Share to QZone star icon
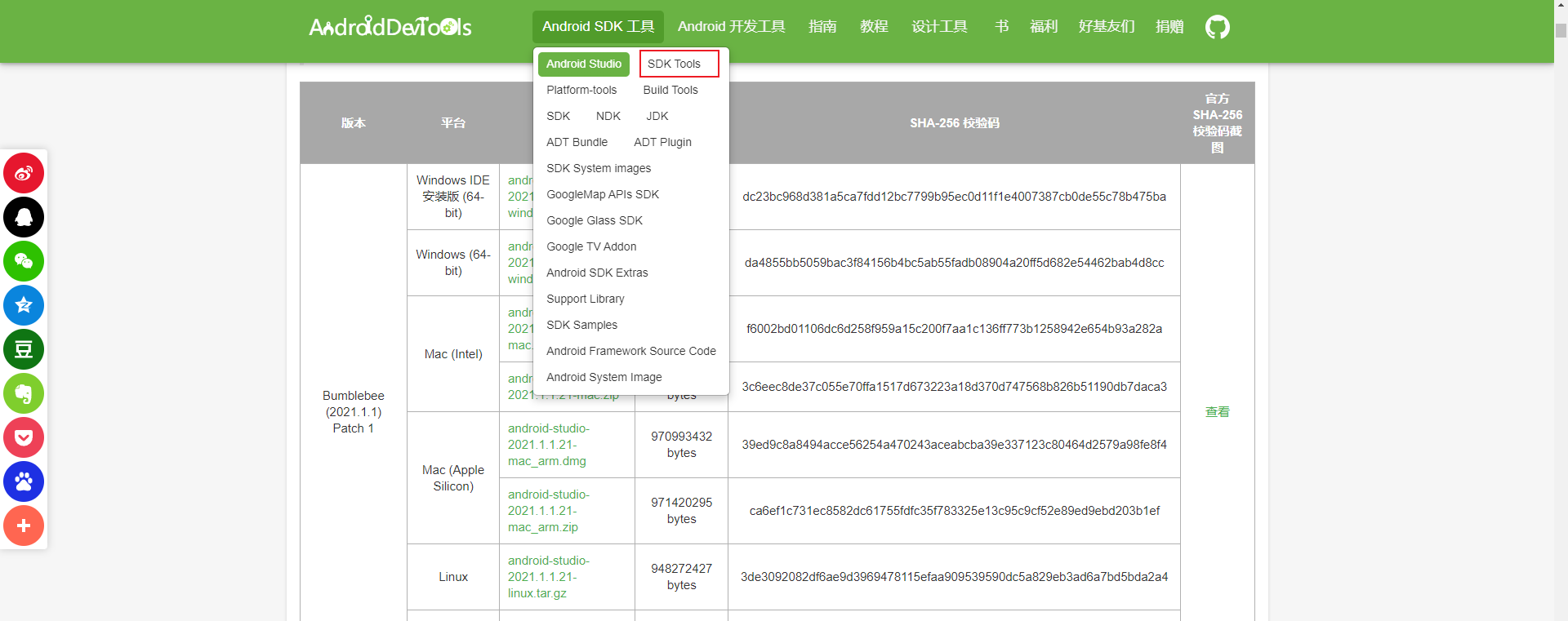 coord(24,305)
